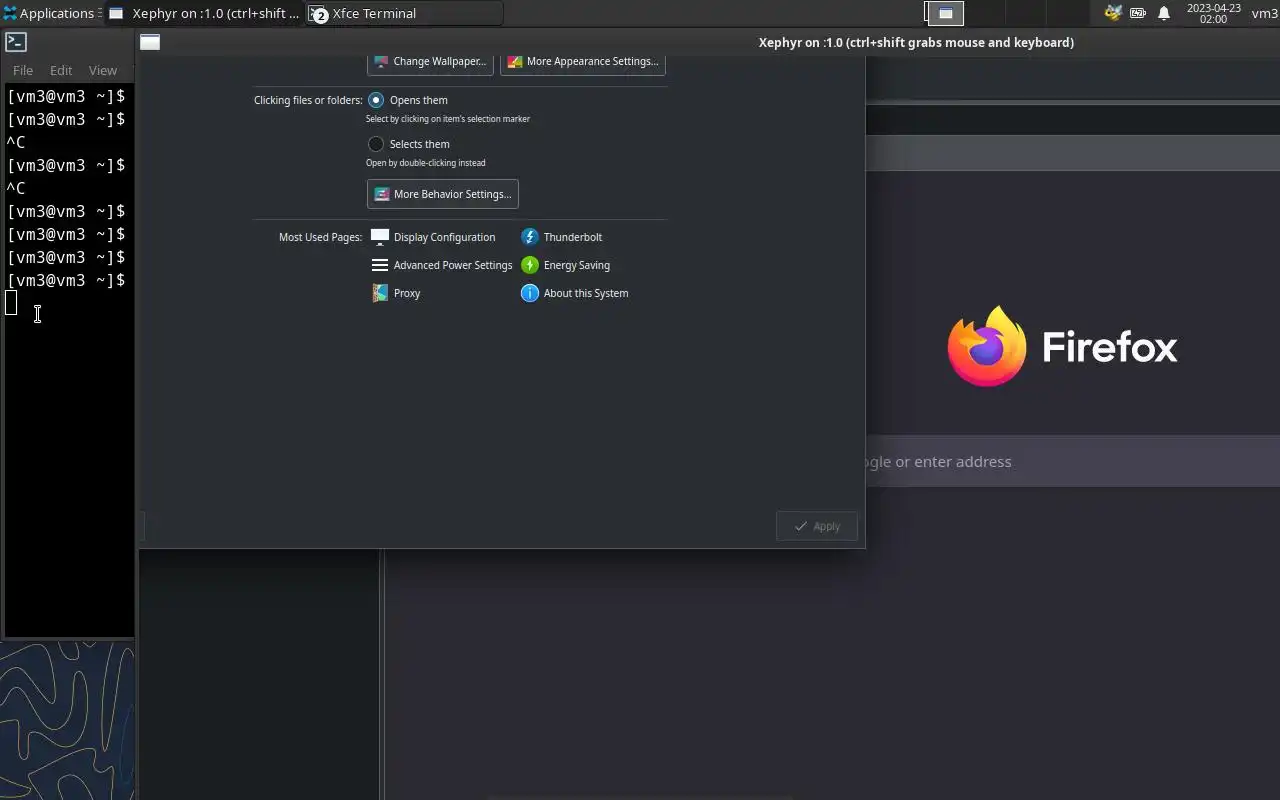The height and width of the screenshot is (800, 1280).
Task: Open the Energy Saving page
Action: pyautogui.click(x=565, y=265)
